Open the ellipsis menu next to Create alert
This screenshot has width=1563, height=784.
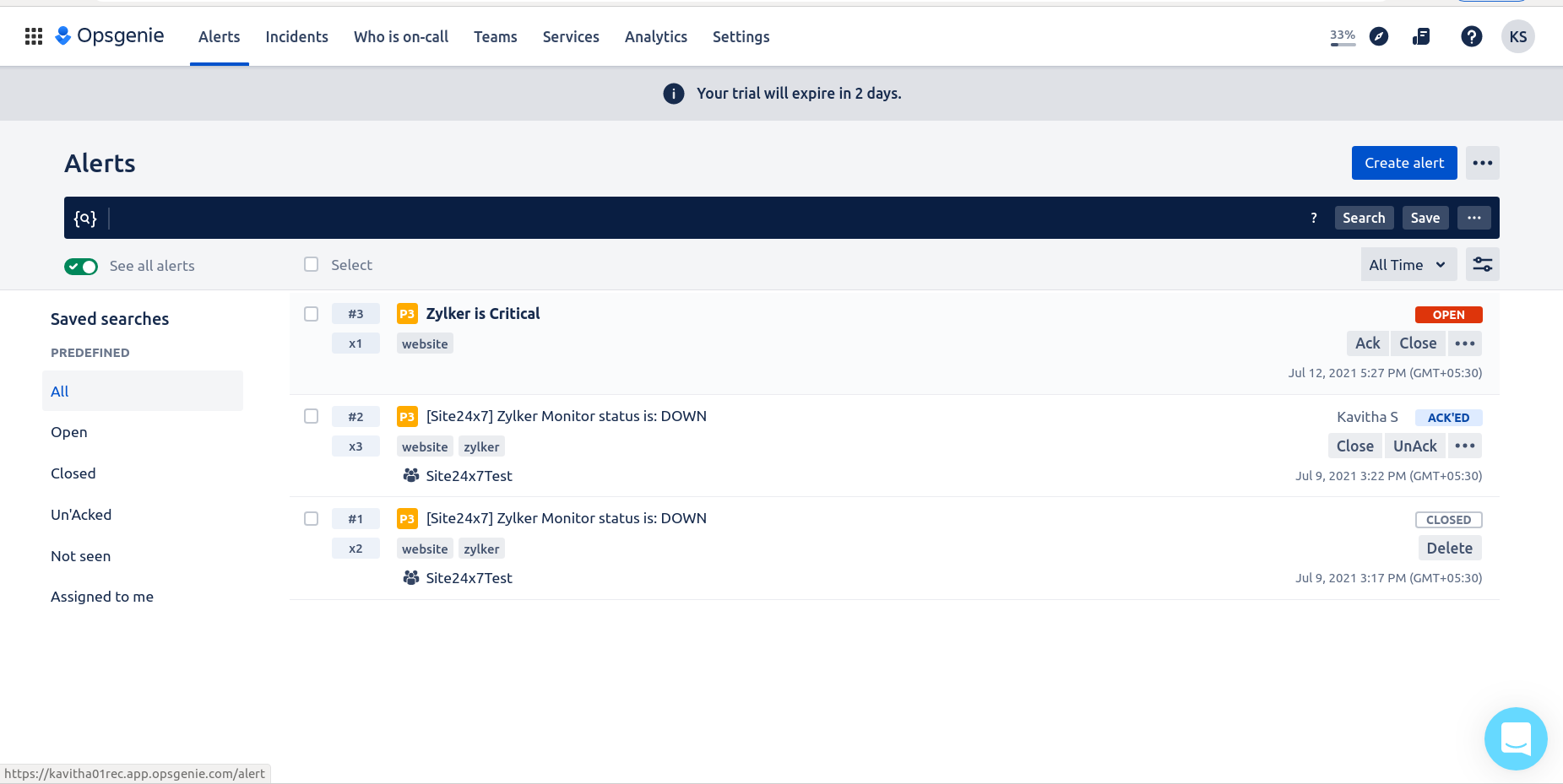[x=1481, y=162]
